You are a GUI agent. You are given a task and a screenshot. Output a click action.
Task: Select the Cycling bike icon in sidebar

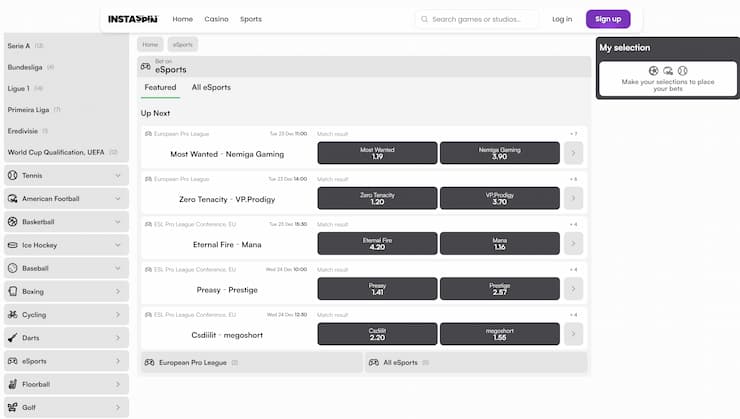pyautogui.click(x=13, y=314)
